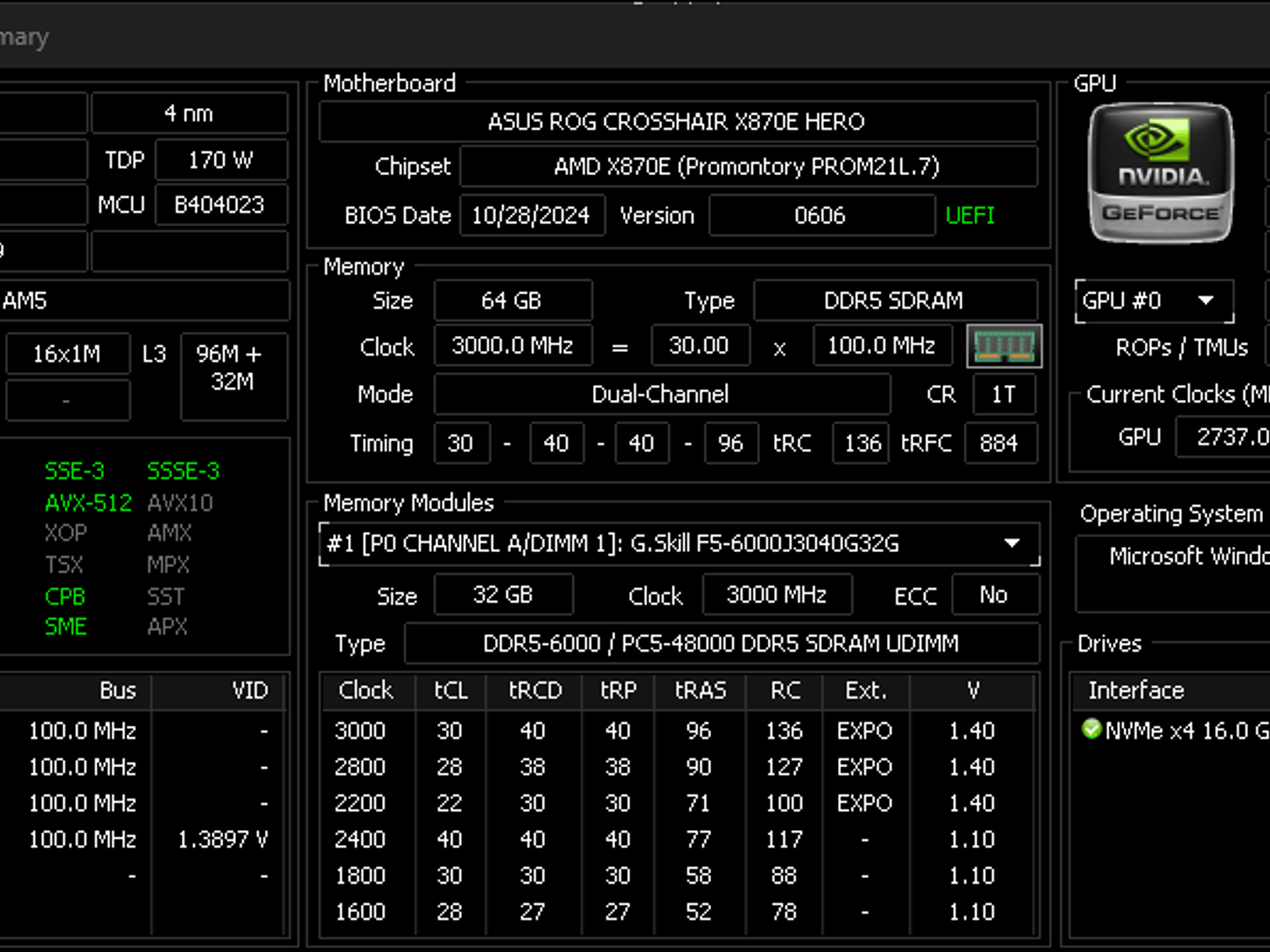Click the 1.10 voltage in the 1600 row
Screen dimensions: 1270x952
(972, 912)
